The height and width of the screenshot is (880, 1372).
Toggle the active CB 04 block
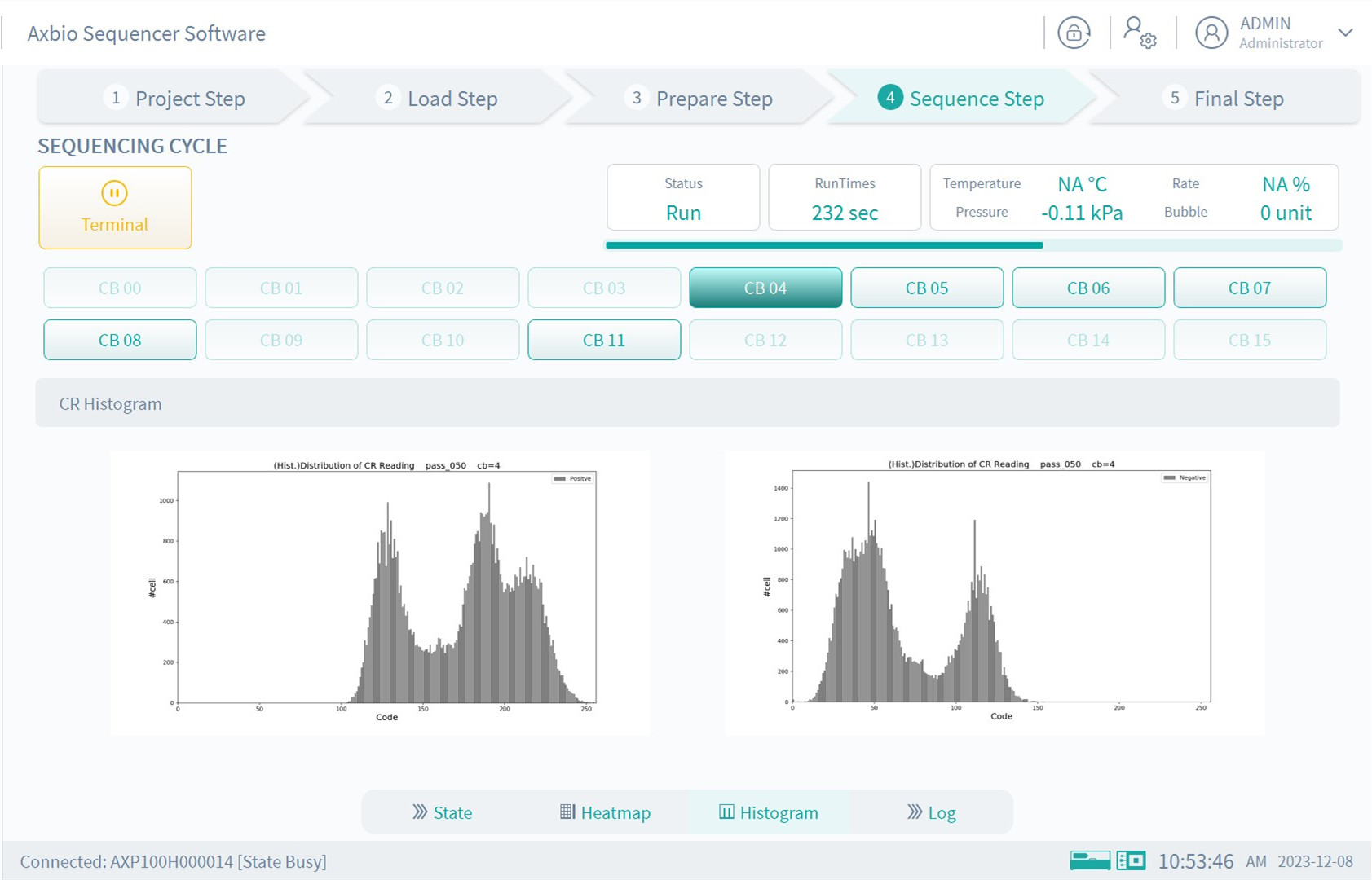(x=765, y=288)
